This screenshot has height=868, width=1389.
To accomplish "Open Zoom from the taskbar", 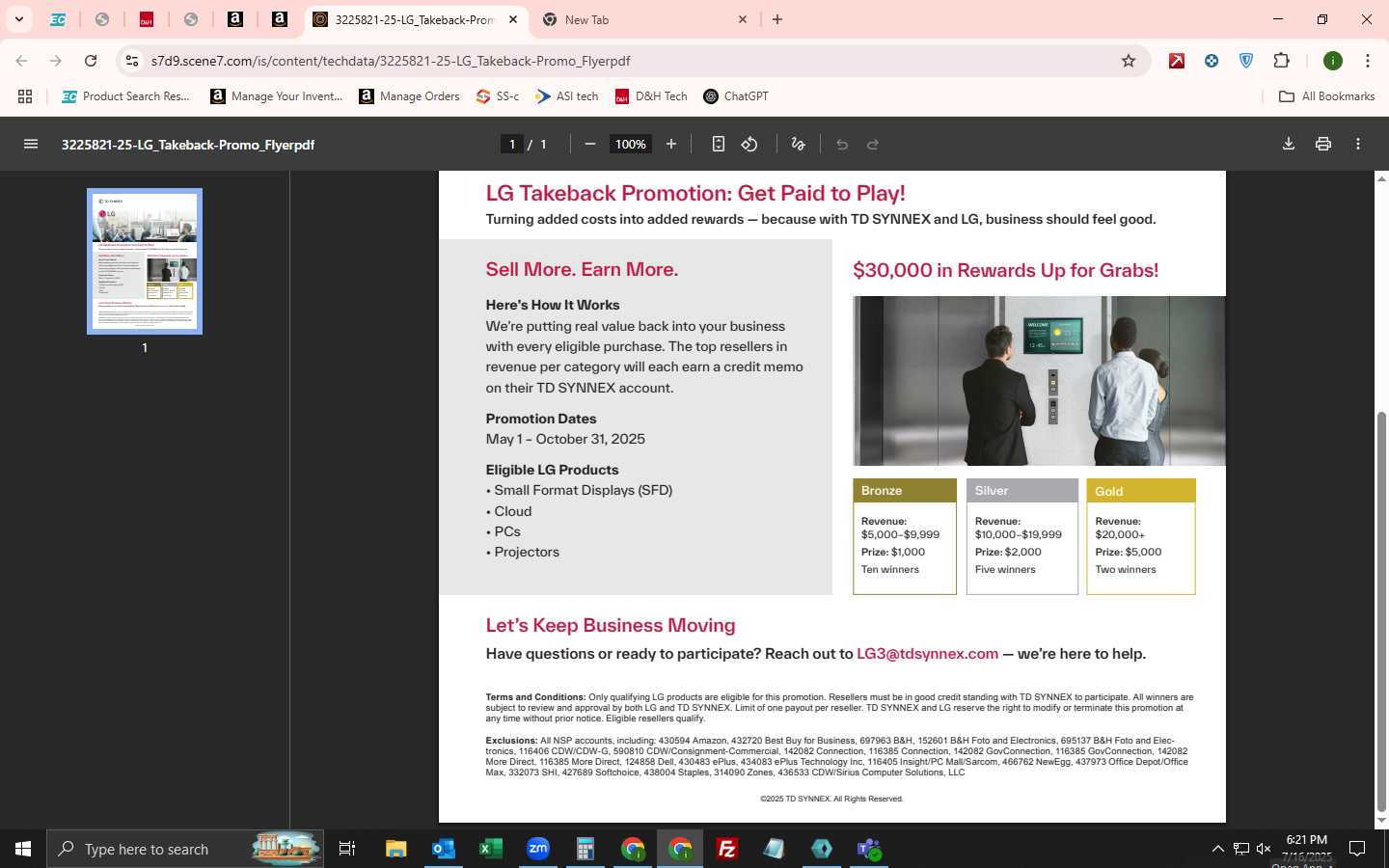I will coord(537,849).
